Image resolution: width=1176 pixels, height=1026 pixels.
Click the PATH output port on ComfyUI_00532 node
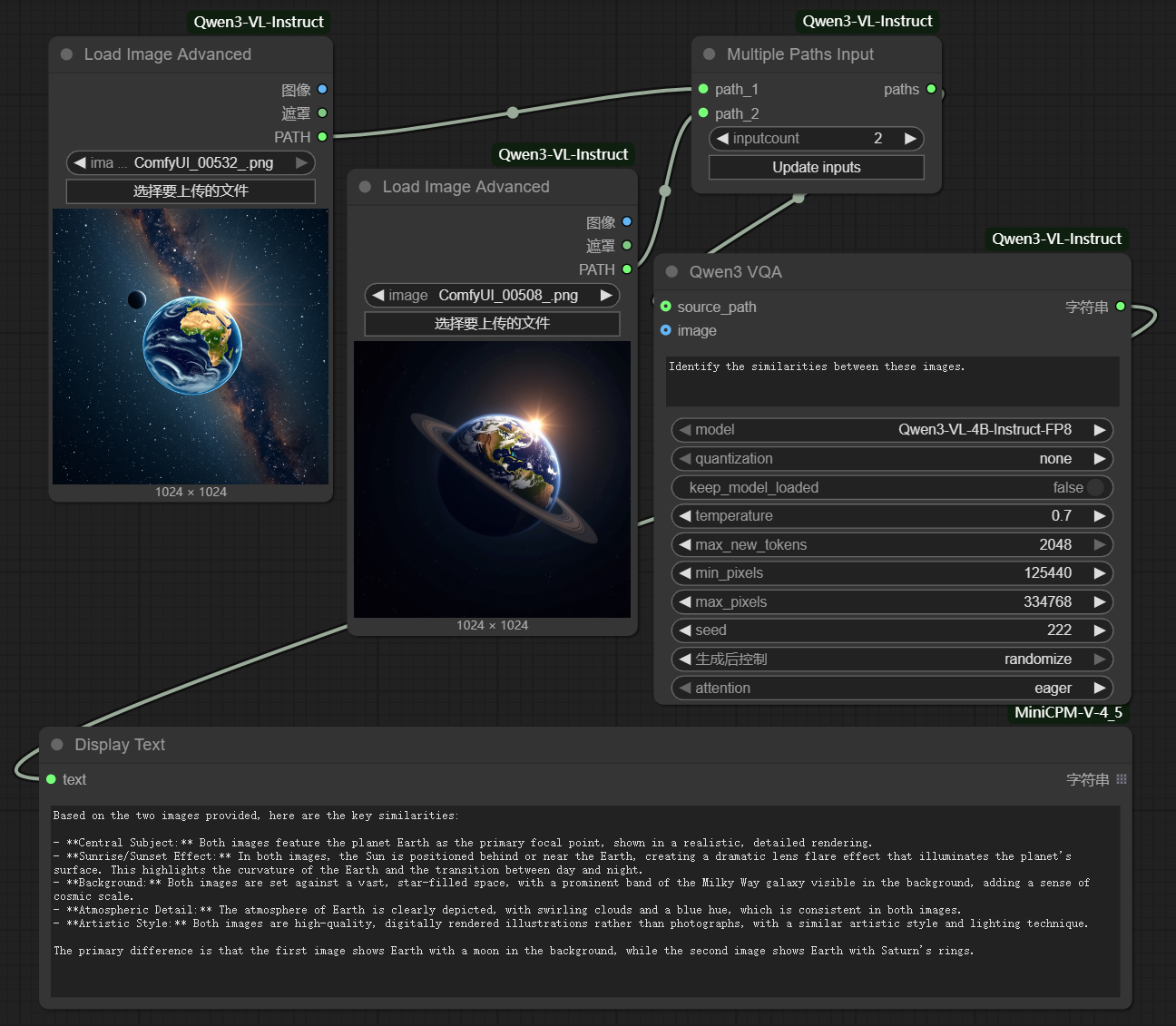[322, 137]
